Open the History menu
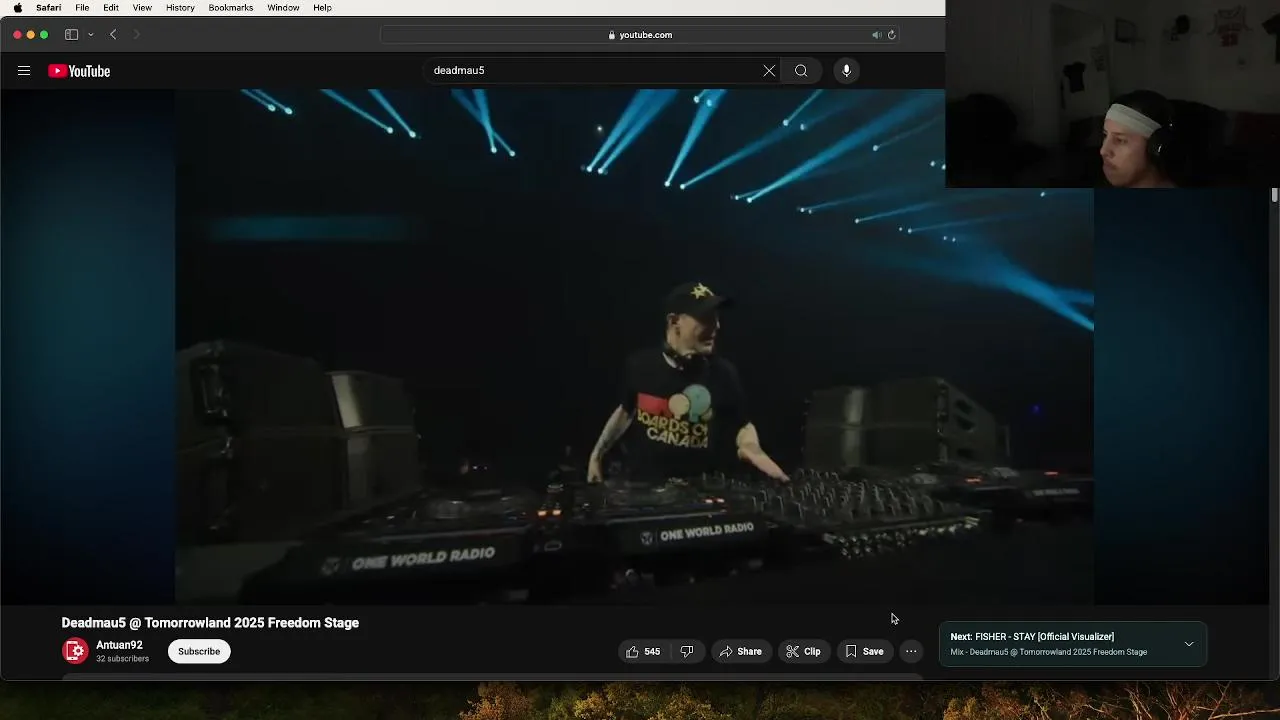This screenshot has height=720, width=1280. pos(180,7)
